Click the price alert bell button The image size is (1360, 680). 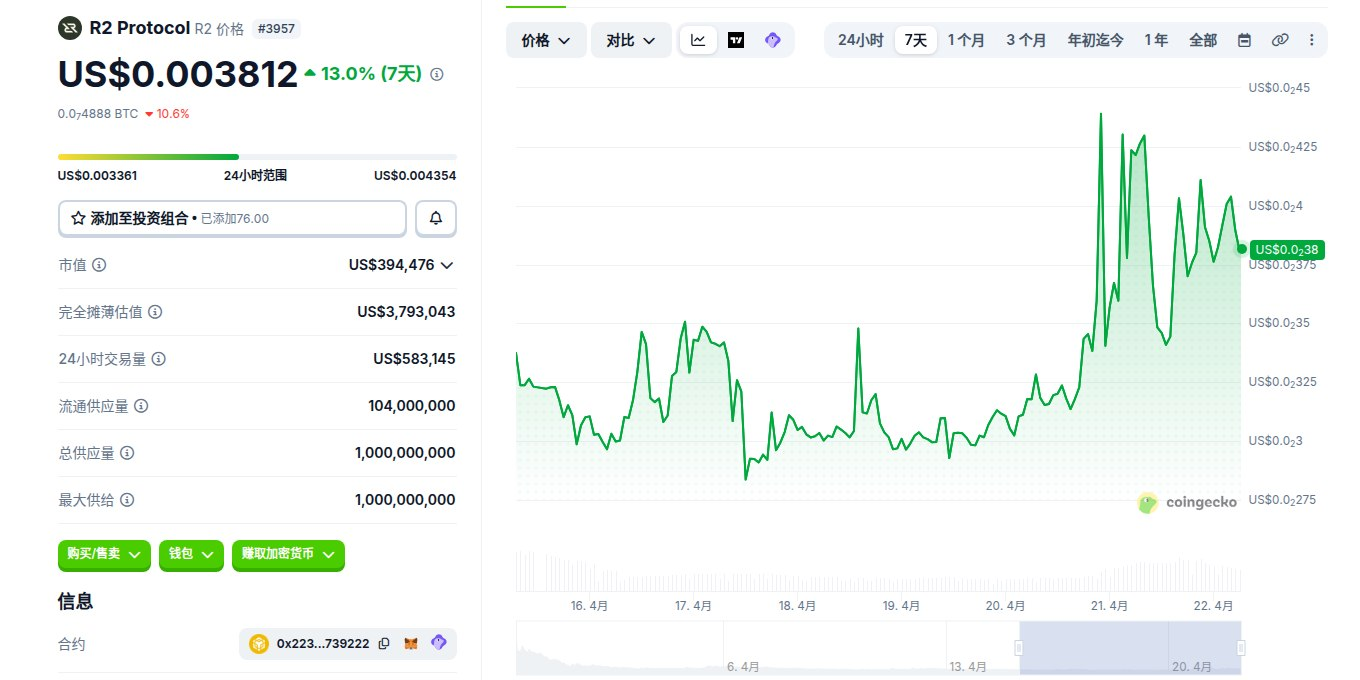(x=436, y=218)
